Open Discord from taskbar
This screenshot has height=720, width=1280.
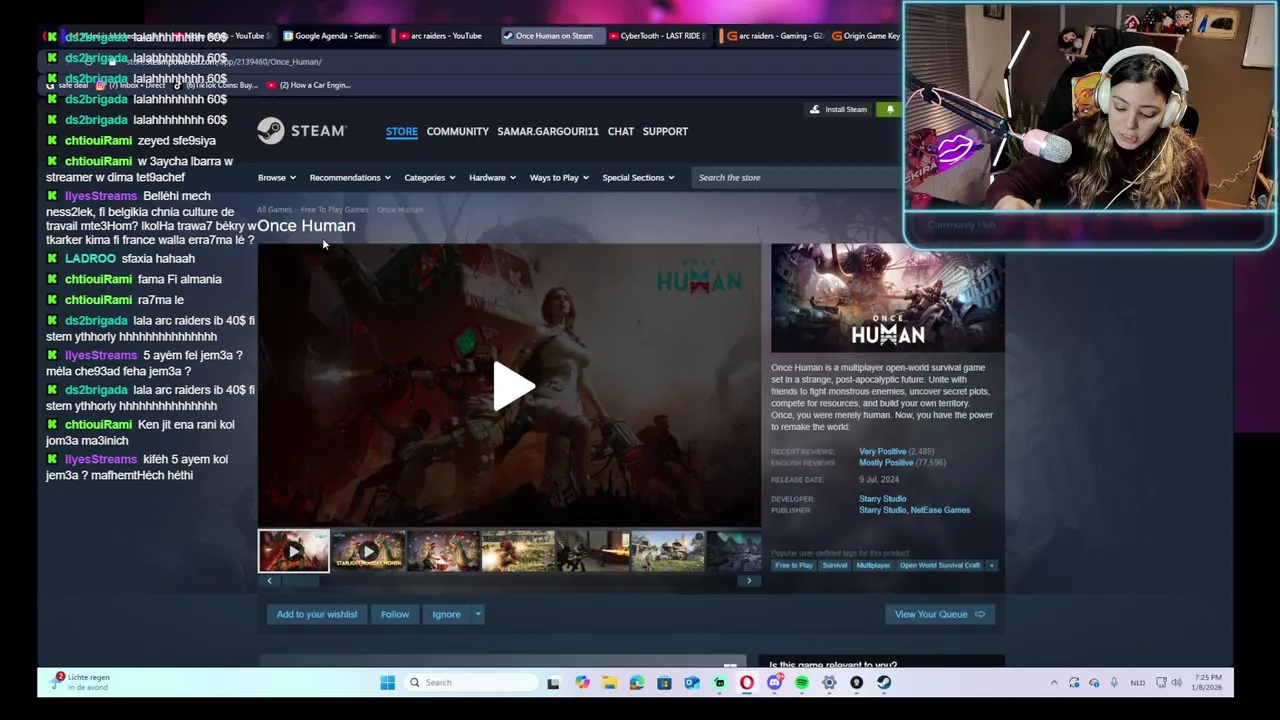(x=774, y=682)
